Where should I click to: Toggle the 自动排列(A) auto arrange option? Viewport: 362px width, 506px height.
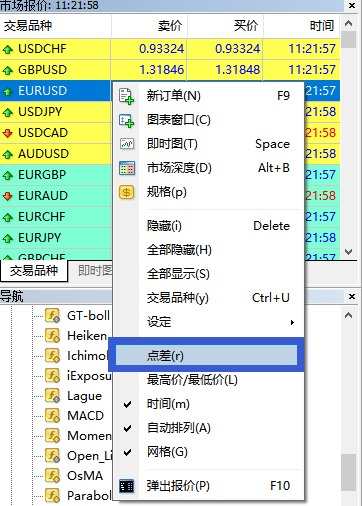pyautogui.click(x=208, y=428)
